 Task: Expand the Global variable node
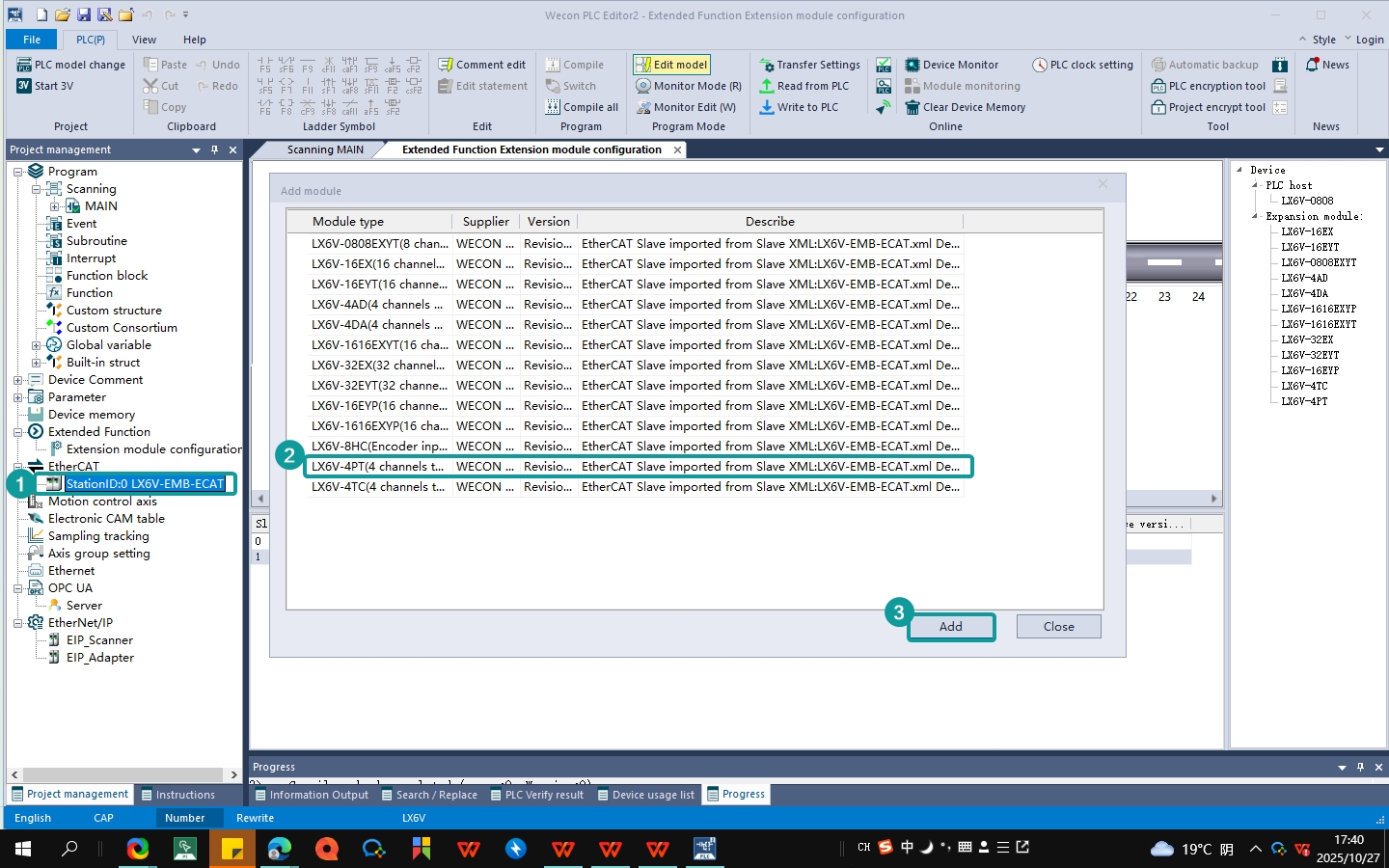pyautogui.click(x=36, y=345)
